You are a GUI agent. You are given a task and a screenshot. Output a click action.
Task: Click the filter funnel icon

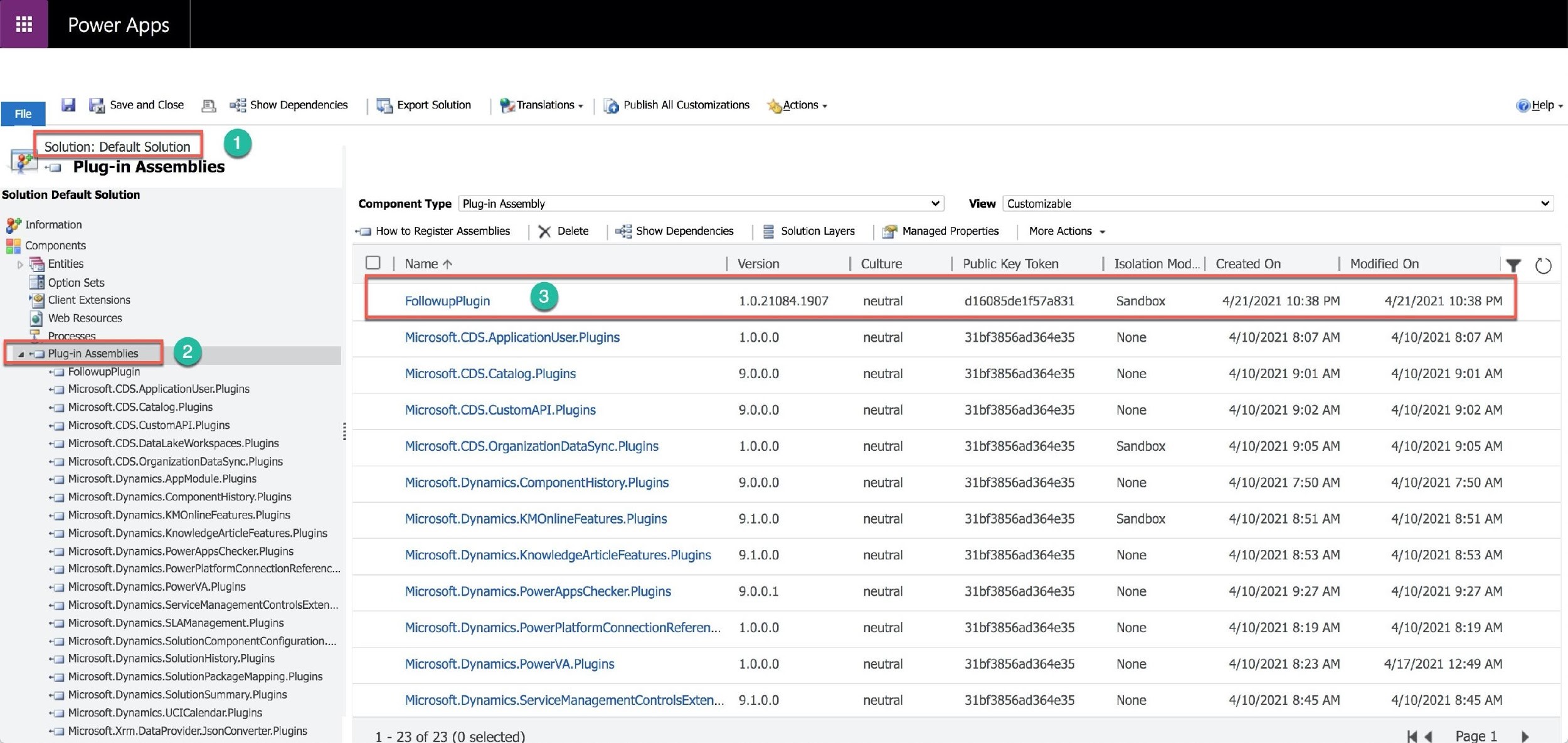tap(1513, 265)
